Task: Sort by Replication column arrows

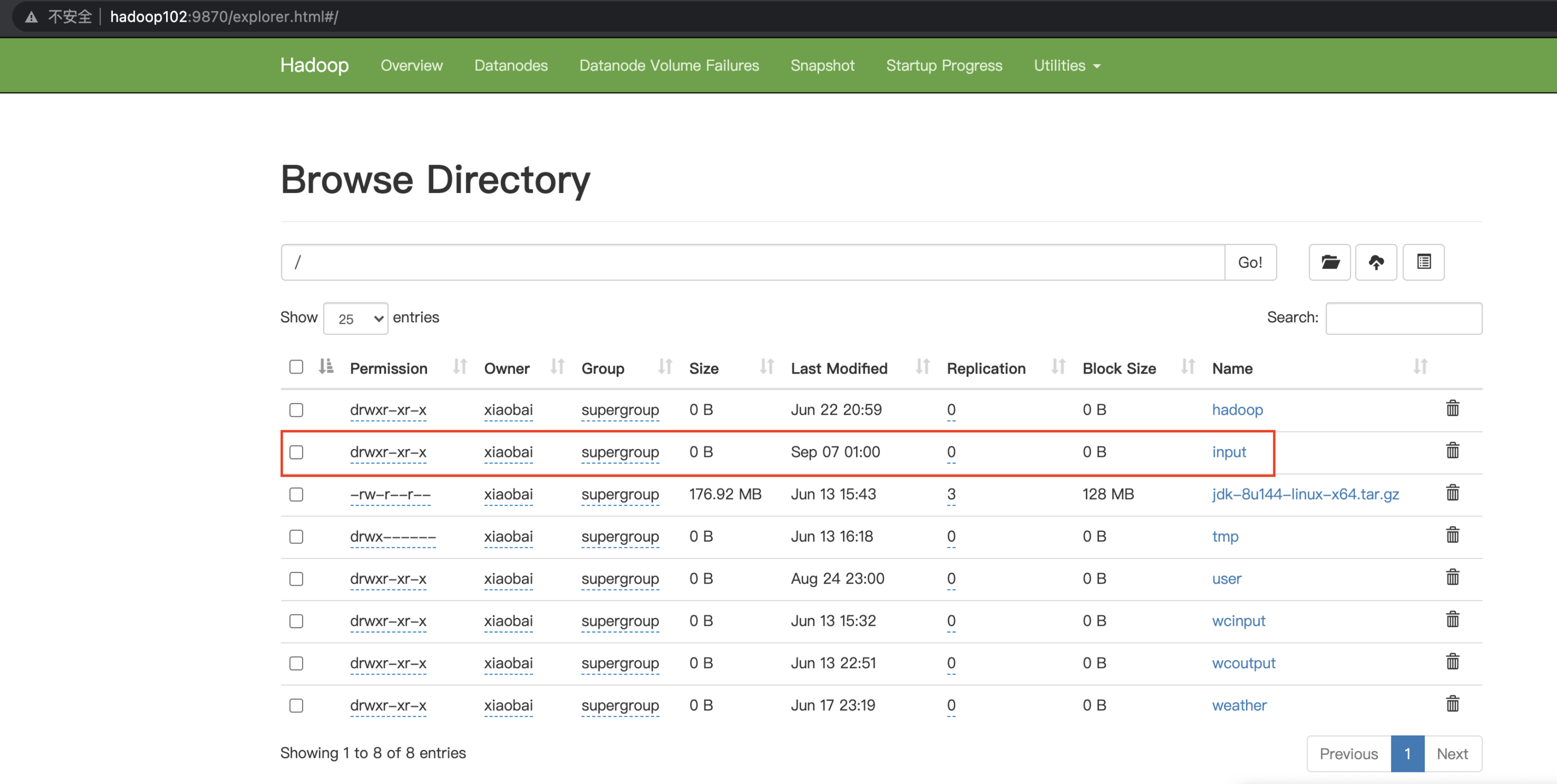Action: pos(1058,367)
